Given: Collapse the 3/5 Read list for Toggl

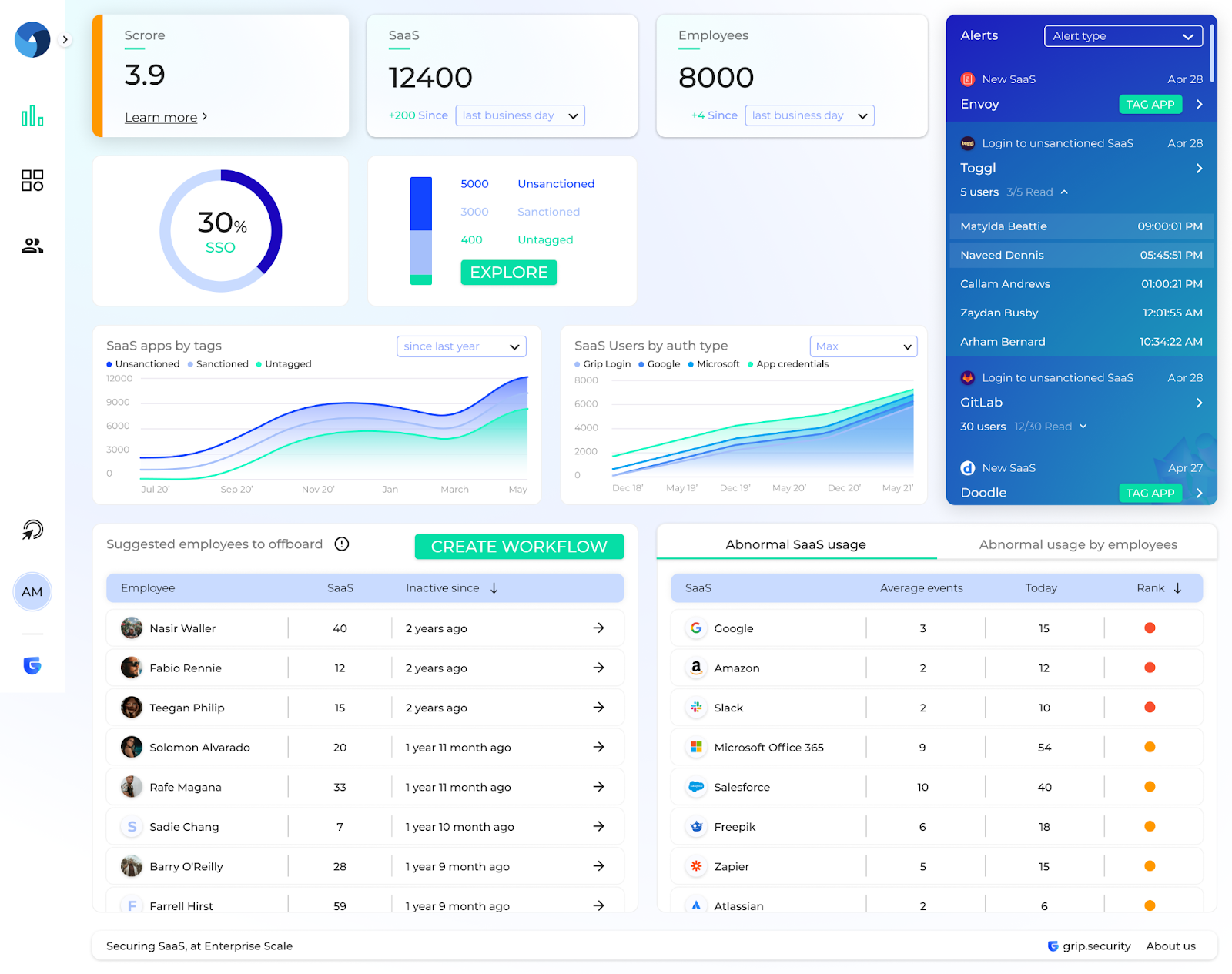Looking at the screenshot, I should point(1065,192).
